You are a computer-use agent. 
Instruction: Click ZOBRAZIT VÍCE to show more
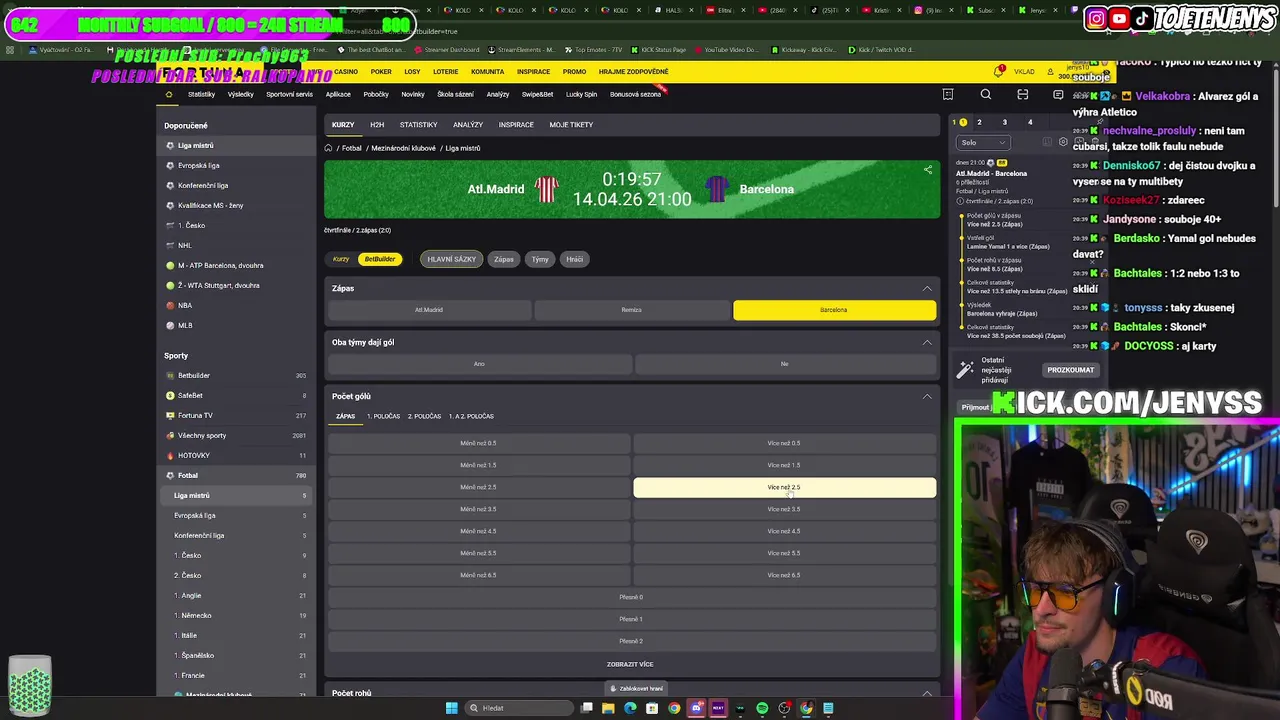630,664
